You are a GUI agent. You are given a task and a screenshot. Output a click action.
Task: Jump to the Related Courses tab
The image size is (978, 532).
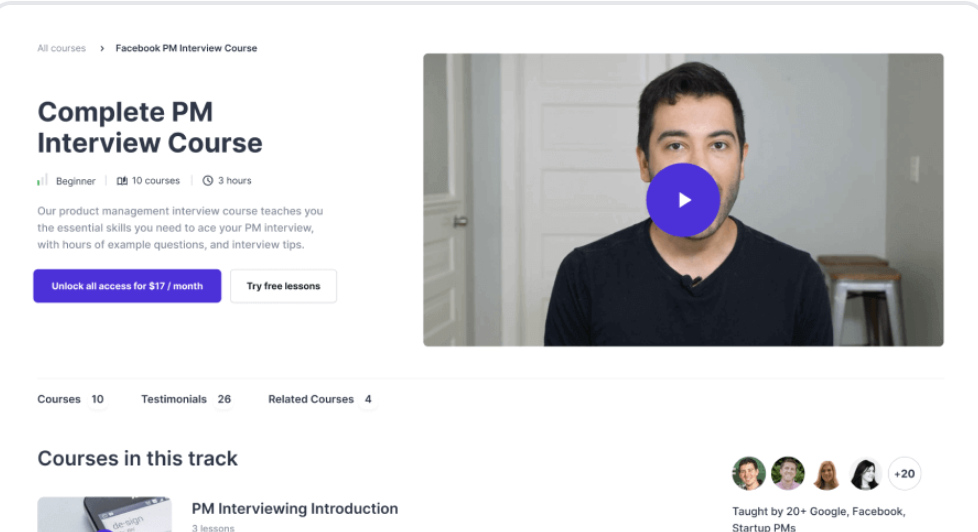311,399
